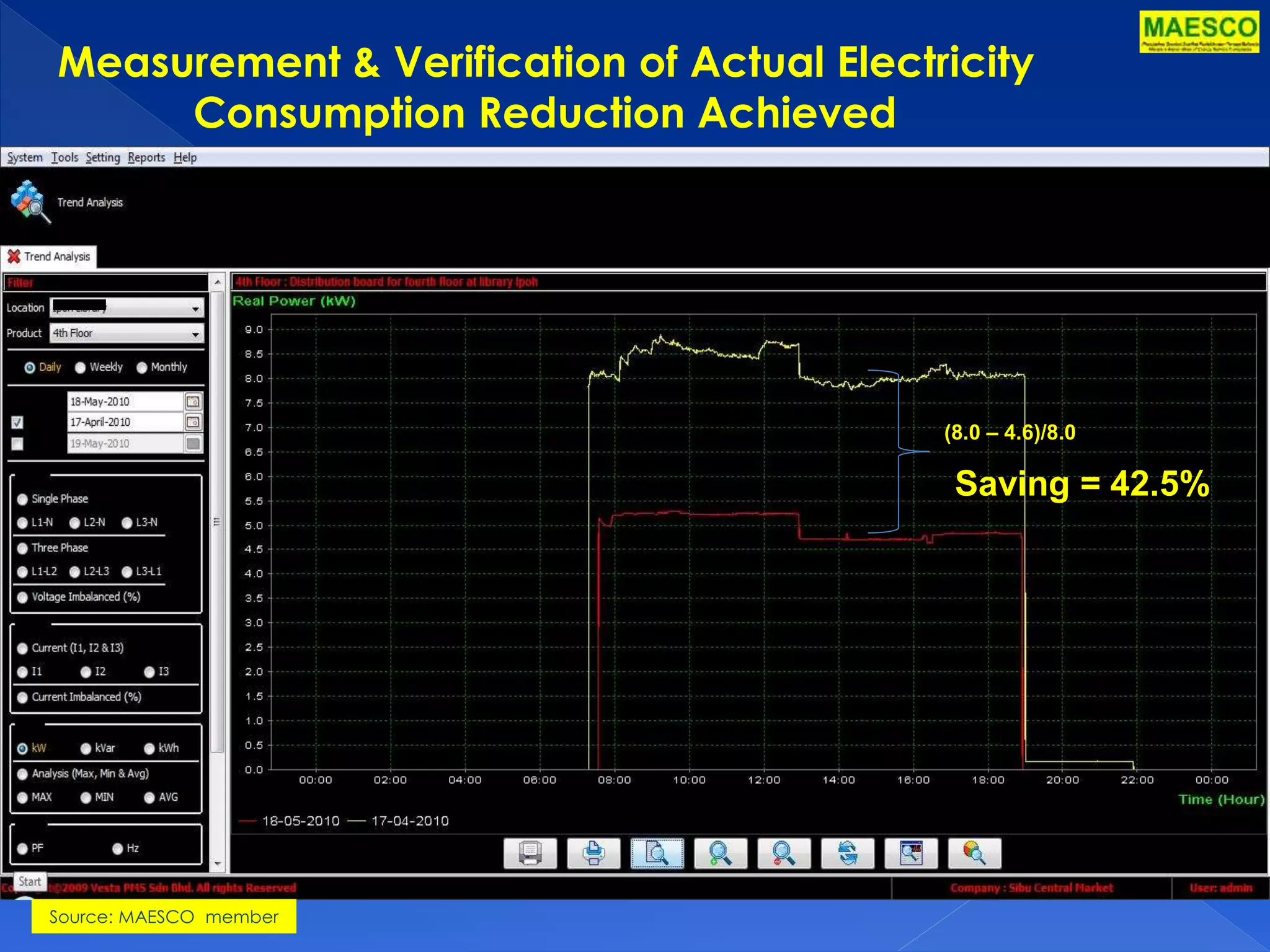This screenshot has width=1270, height=952.
Task: Select the MAX radio option
Action: (22, 798)
